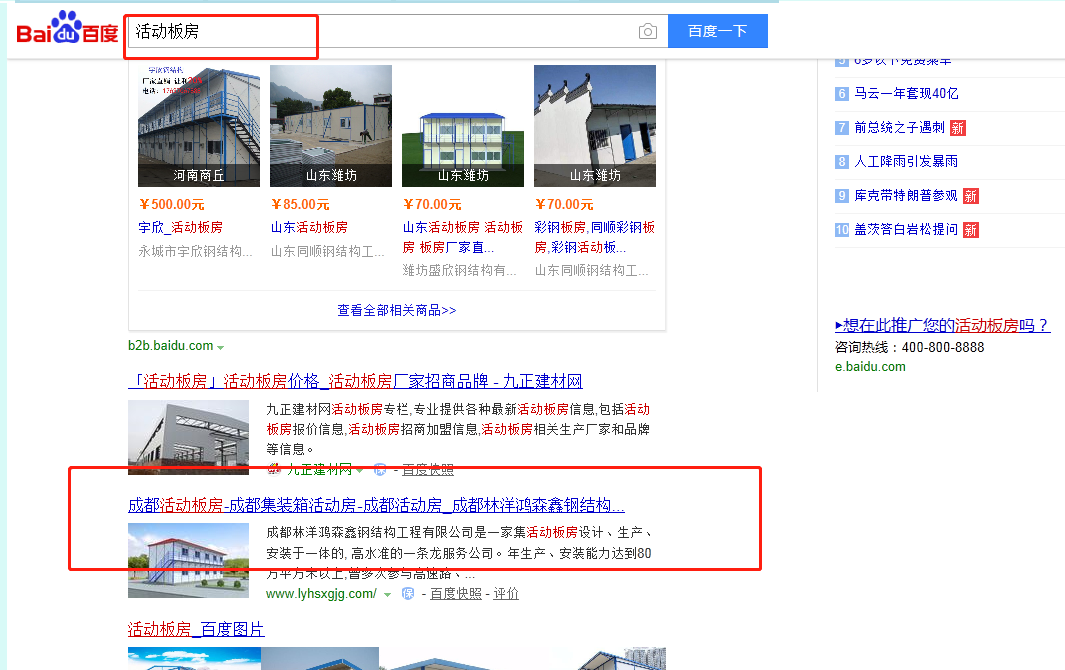The height and width of the screenshot is (670, 1065).
Task: Open www.lyhsxgjg.com/ URL link
Action: [x=321, y=594]
